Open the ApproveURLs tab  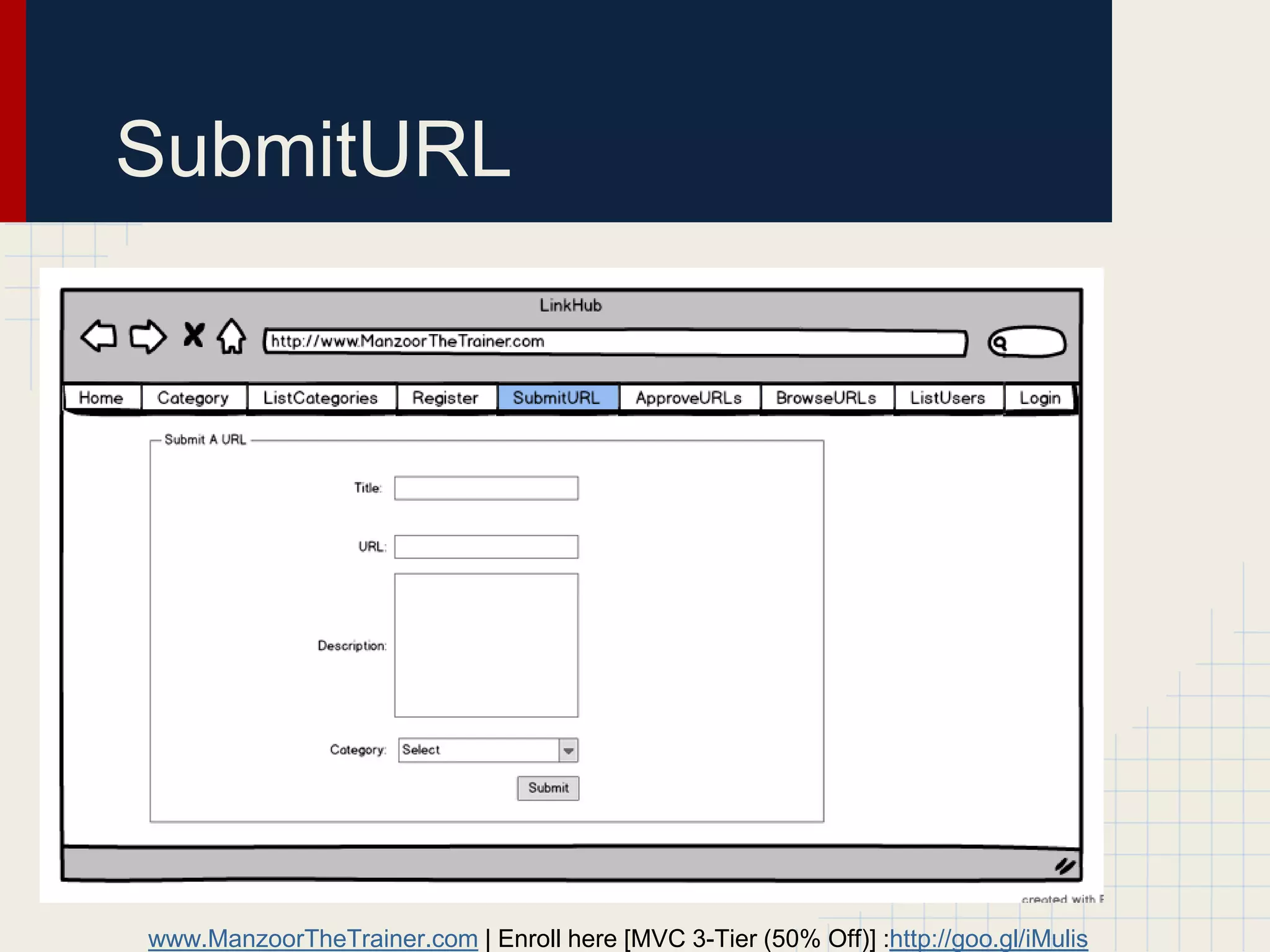pyautogui.click(x=689, y=398)
